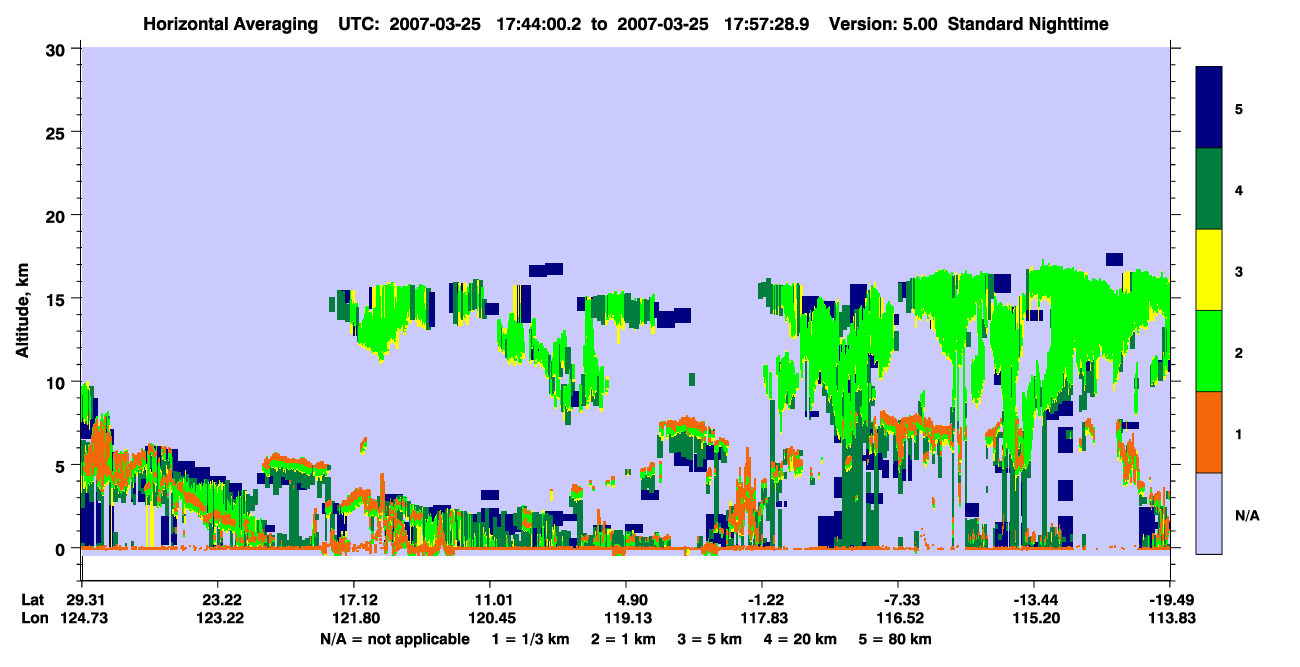Click the legend text 'N/A = not applicable'
The height and width of the screenshot is (667, 1300).
[394, 639]
